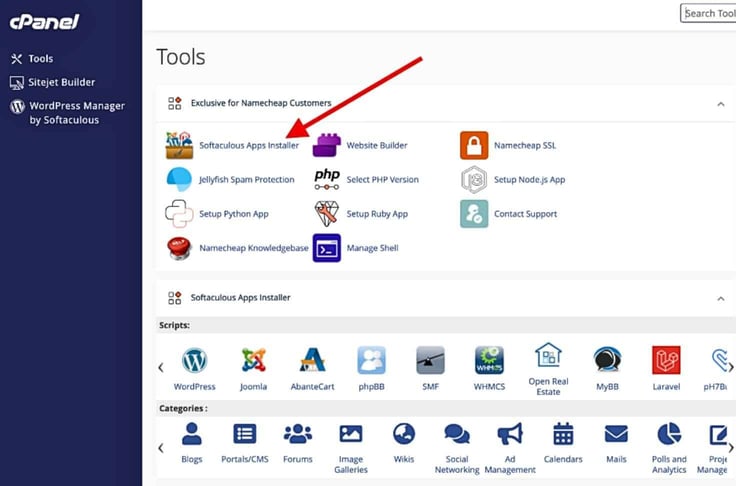The image size is (736, 486).
Task: Open the Calendars category icon
Action: pyautogui.click(x=563, y=433)
